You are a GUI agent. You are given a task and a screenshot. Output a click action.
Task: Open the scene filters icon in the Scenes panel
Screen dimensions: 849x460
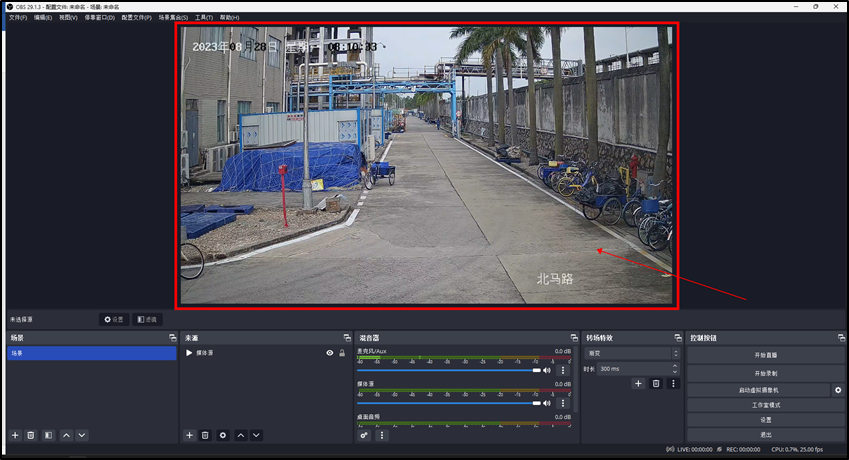48,435
